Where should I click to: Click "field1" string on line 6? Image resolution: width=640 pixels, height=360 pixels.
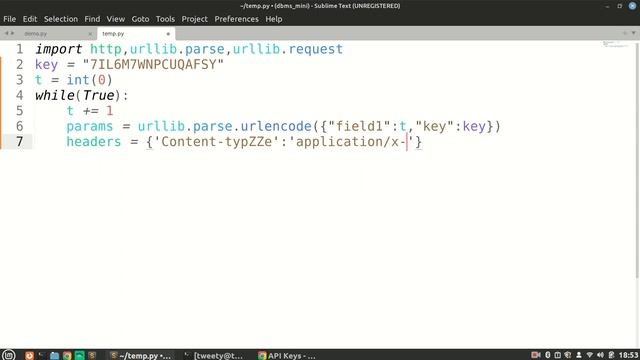coord(359,126)
